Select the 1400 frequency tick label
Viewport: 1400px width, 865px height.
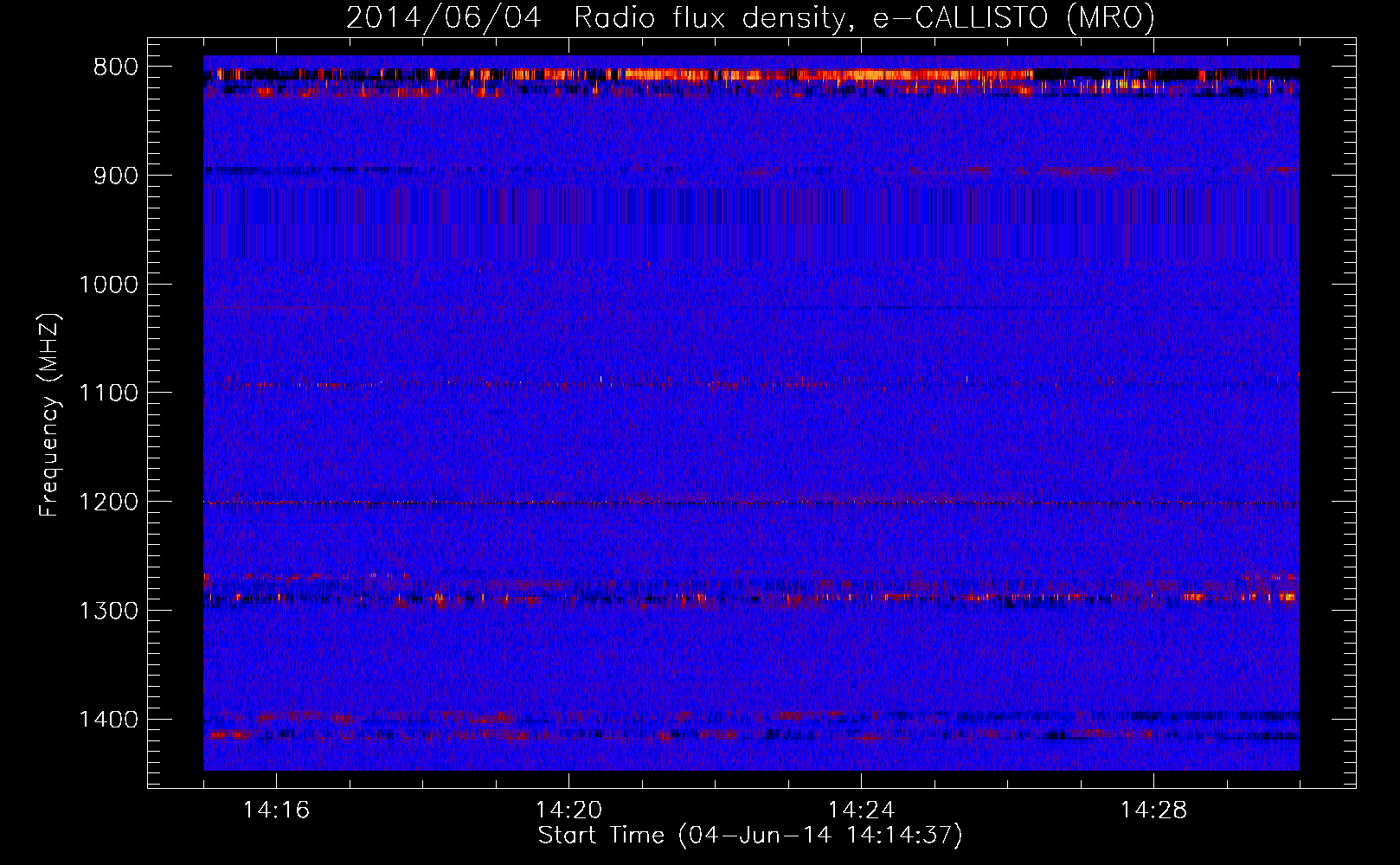[x=108, y=720]
